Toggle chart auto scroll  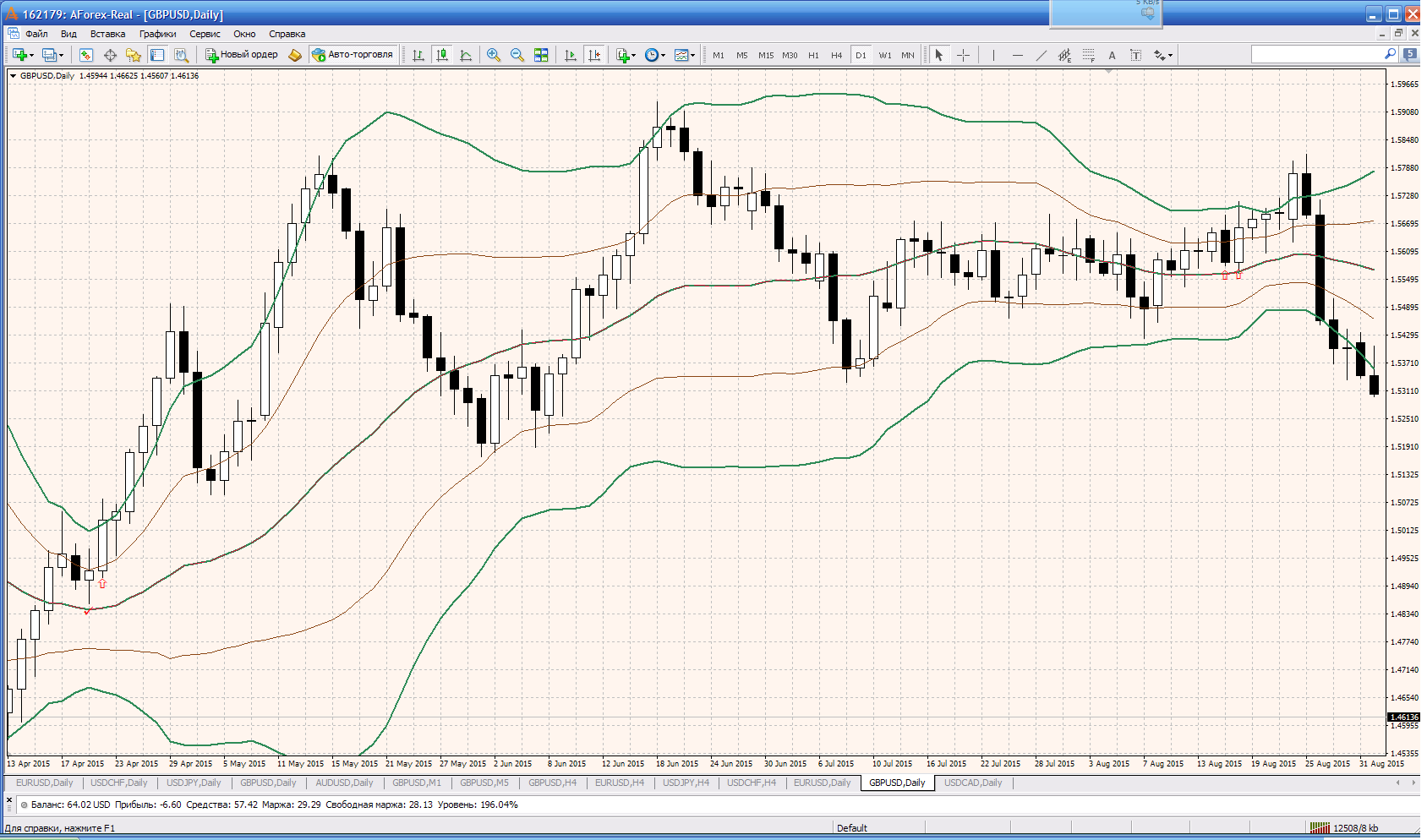point(571,55)
